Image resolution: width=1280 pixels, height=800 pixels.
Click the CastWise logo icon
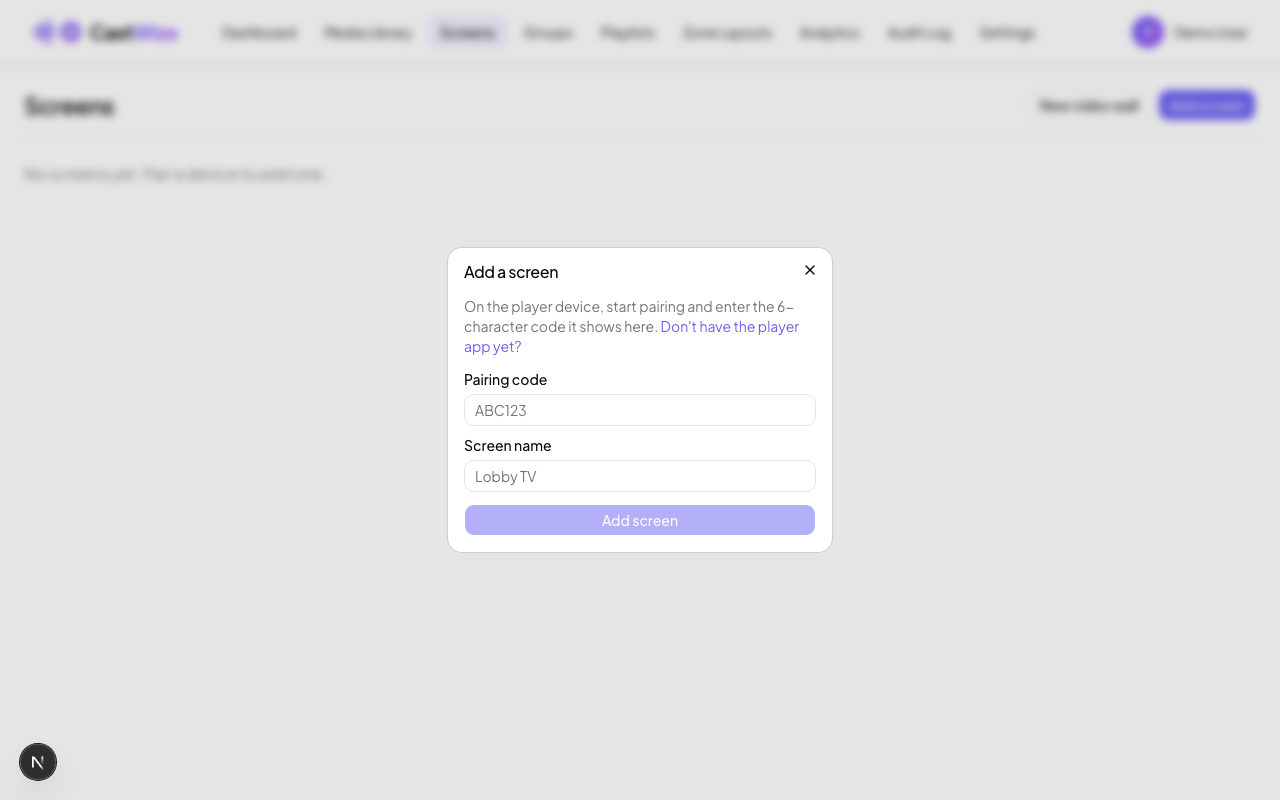click(x=57, y=32)
